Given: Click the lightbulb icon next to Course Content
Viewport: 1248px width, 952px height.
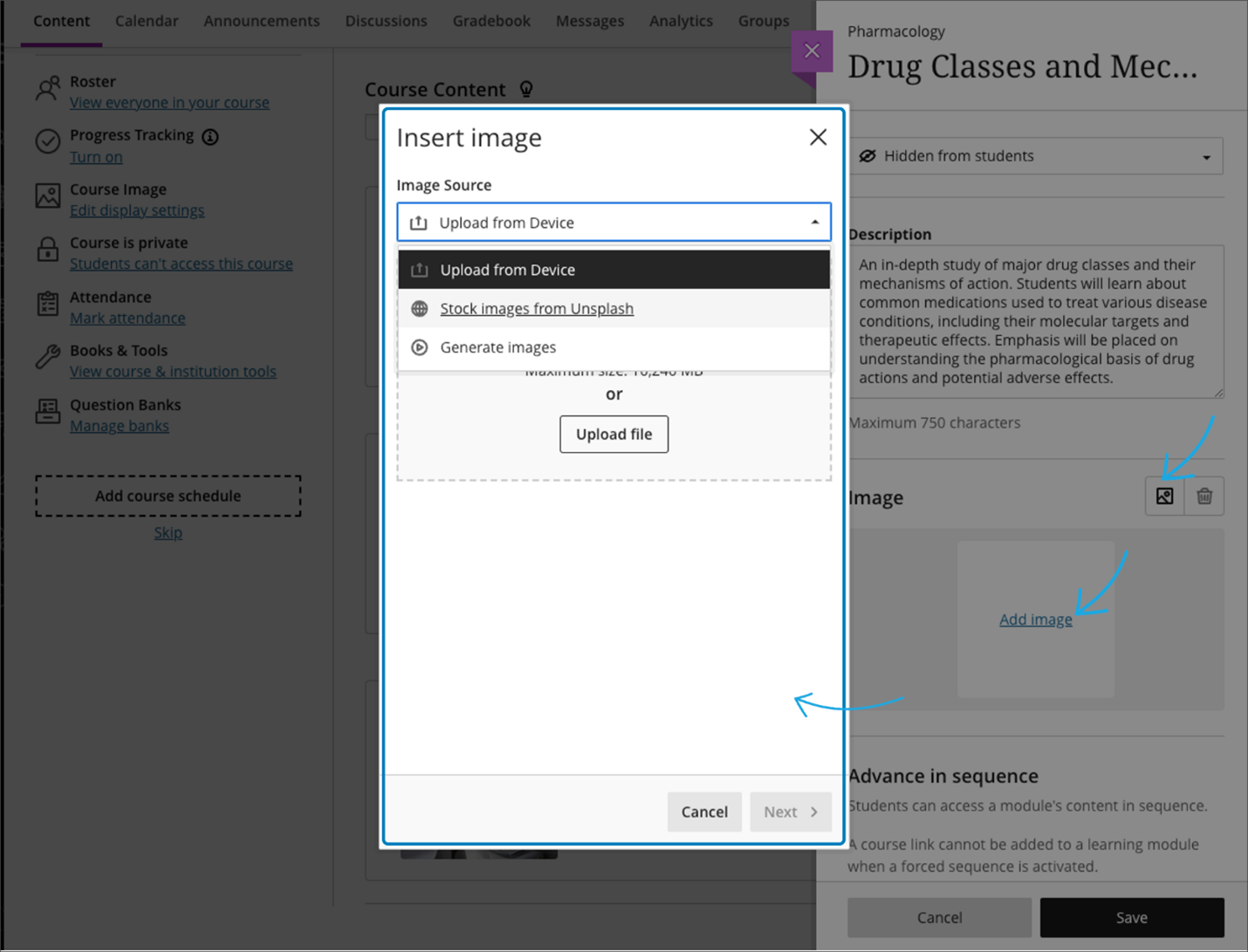Looking at the screenshot, I should [526, 89].
